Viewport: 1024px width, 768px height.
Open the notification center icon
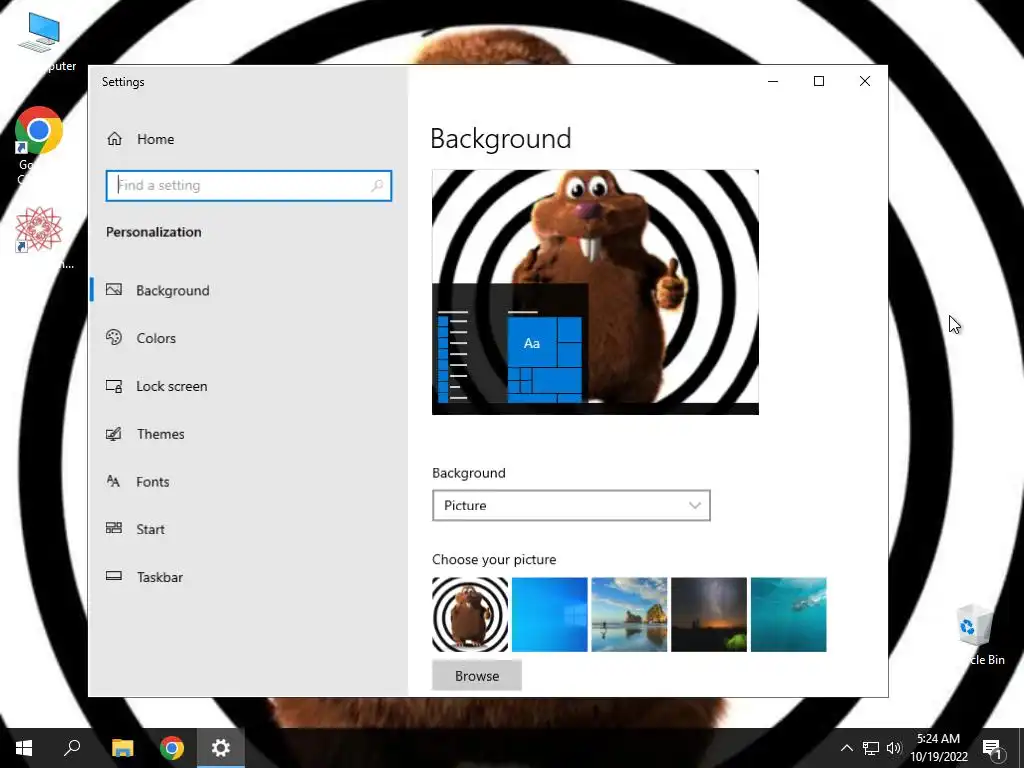(992, 748)
